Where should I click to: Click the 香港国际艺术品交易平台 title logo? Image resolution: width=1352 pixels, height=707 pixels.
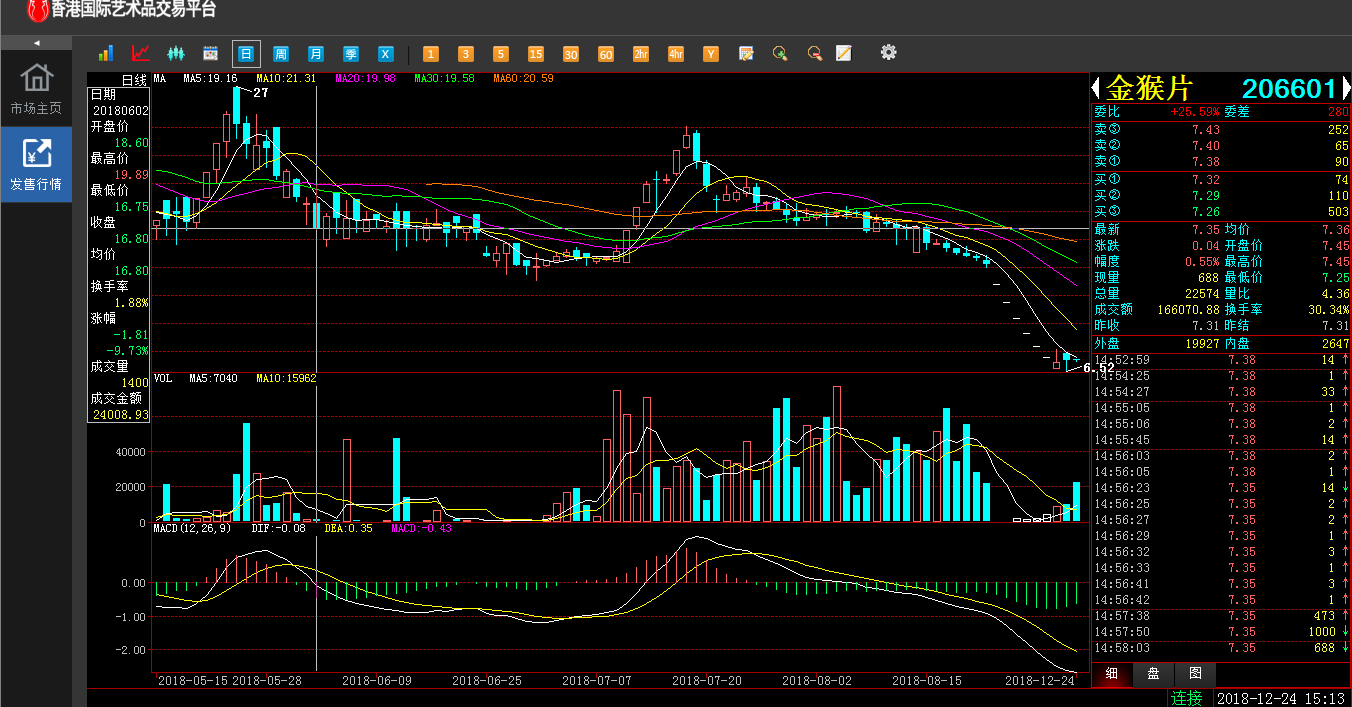tap(122, 10)
